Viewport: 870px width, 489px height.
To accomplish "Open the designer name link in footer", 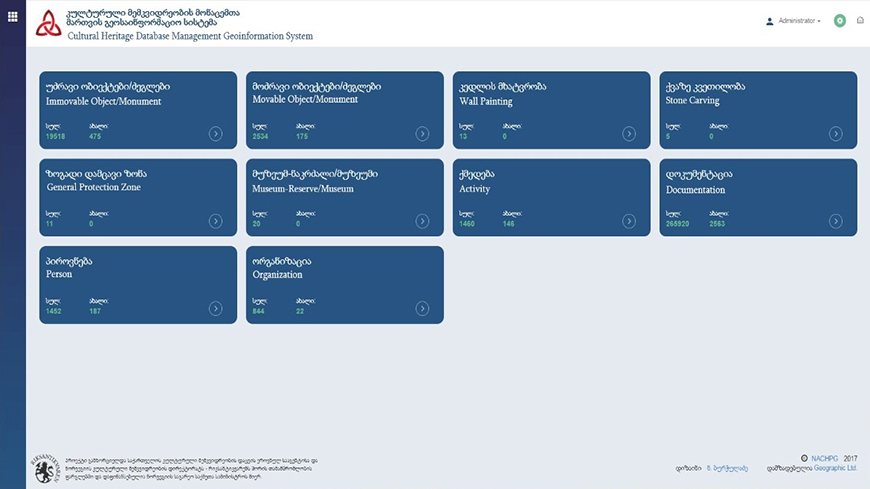I will 727,468.
